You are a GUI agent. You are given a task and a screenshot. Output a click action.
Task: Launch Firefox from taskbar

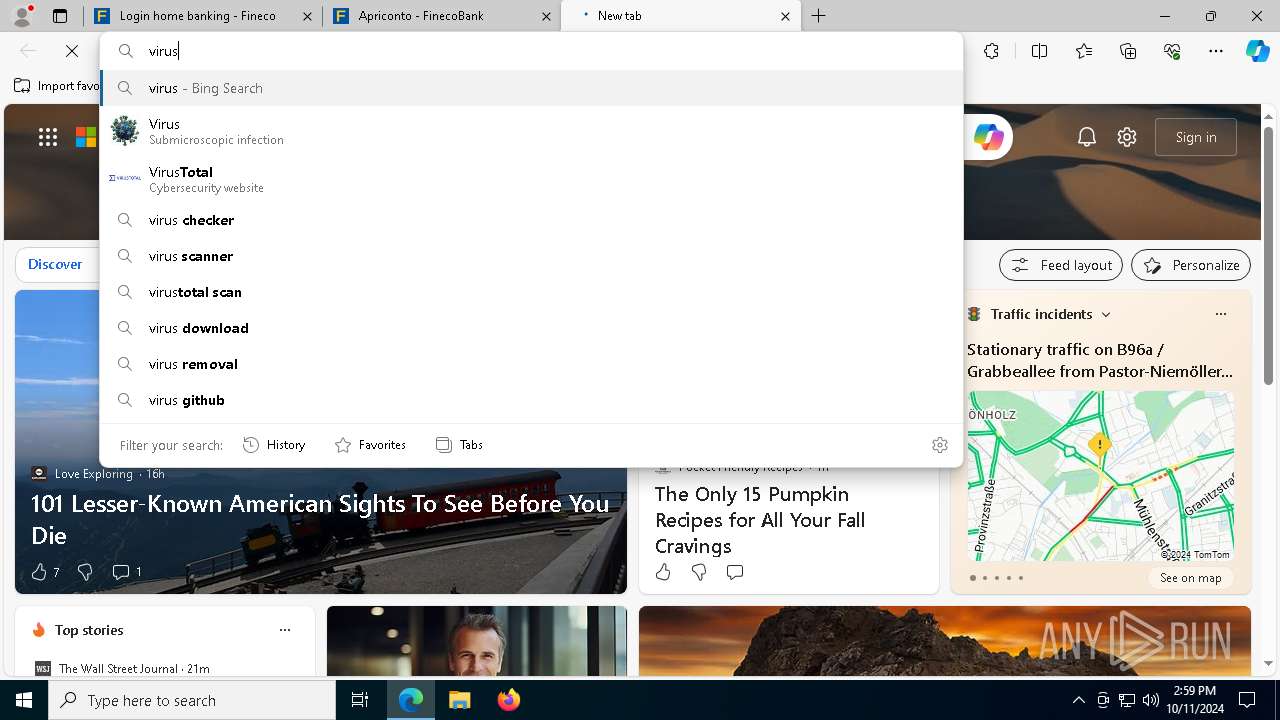[x=508, y=700]
